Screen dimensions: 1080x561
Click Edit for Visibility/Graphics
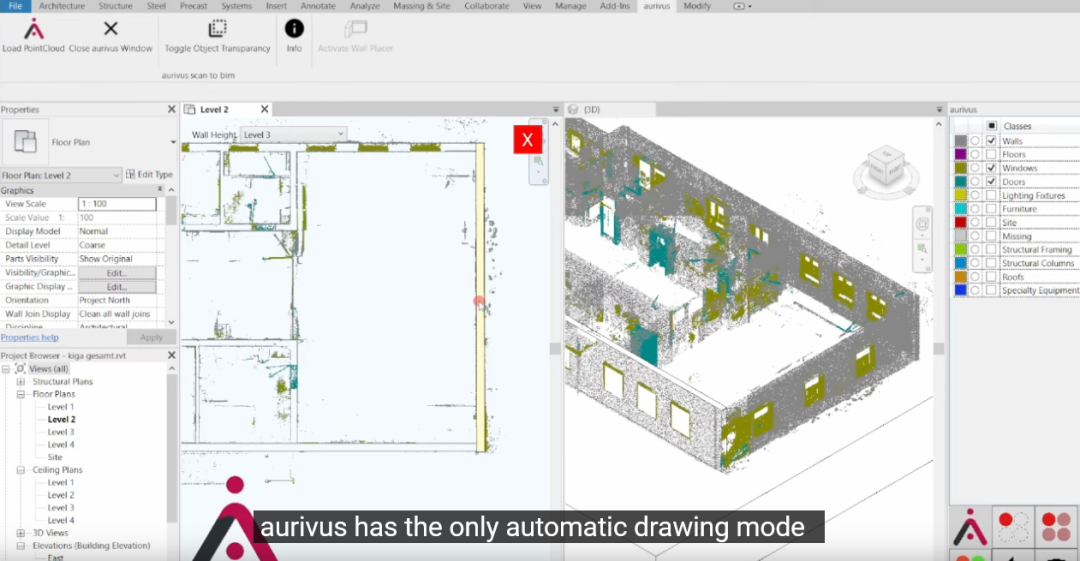(117, 273)
